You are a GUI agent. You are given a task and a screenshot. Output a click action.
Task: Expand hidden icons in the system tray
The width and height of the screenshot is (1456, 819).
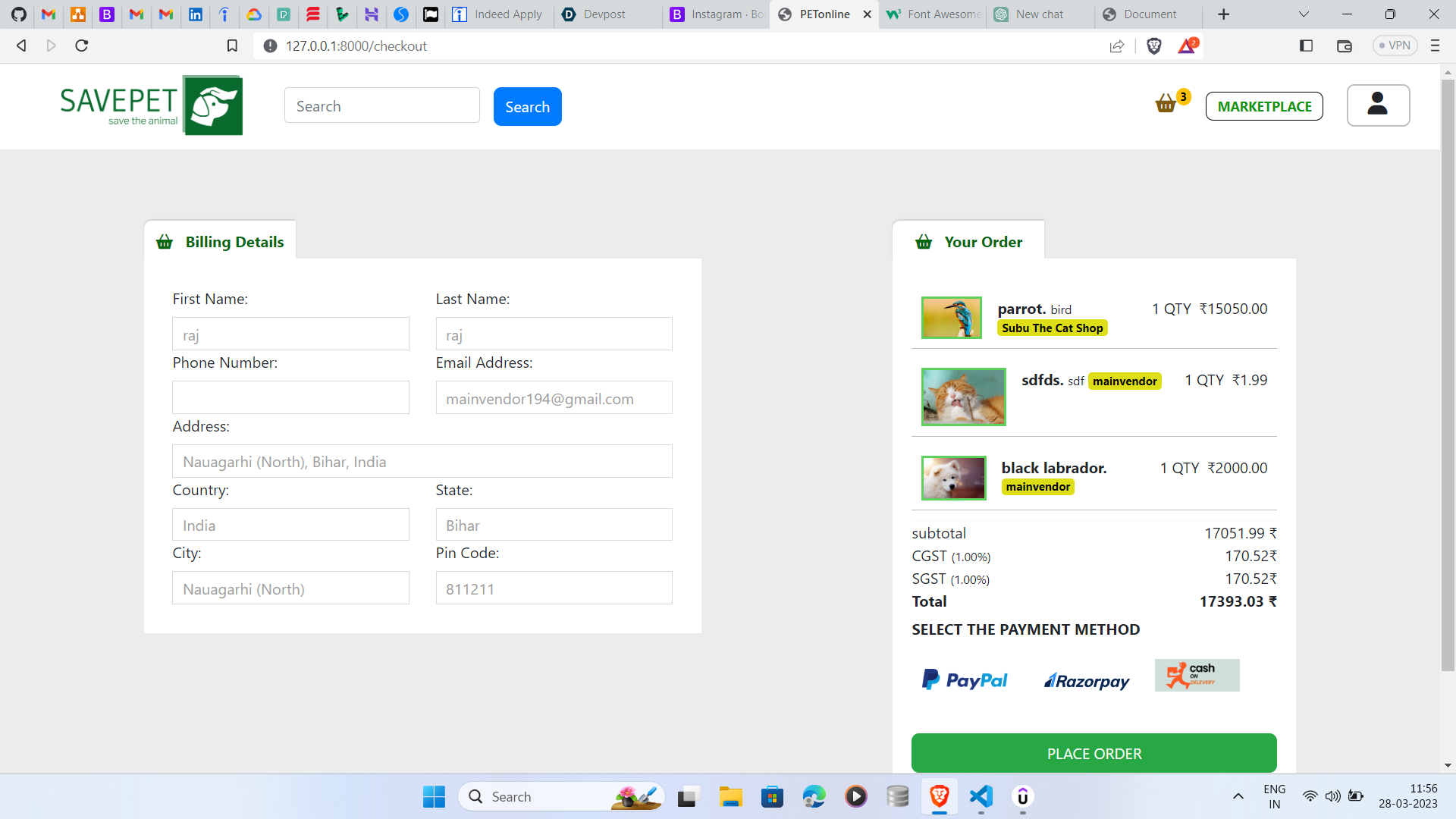pyautogui.click(x=1238, y=796)
